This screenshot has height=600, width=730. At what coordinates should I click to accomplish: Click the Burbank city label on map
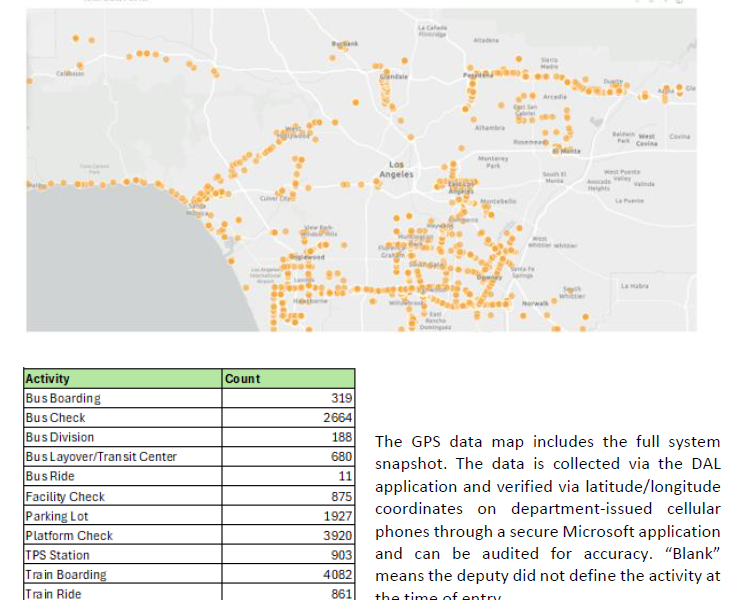pos(343,44)
